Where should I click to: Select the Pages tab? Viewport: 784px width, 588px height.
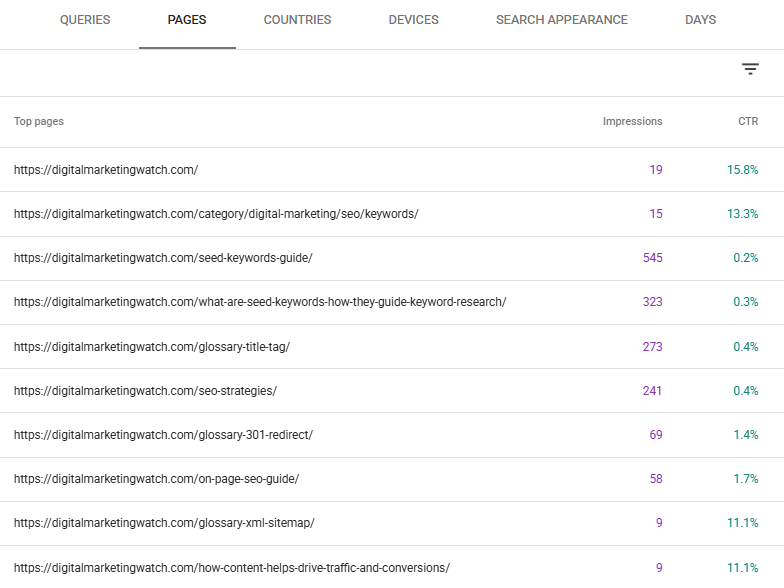(x=187, y=20)
